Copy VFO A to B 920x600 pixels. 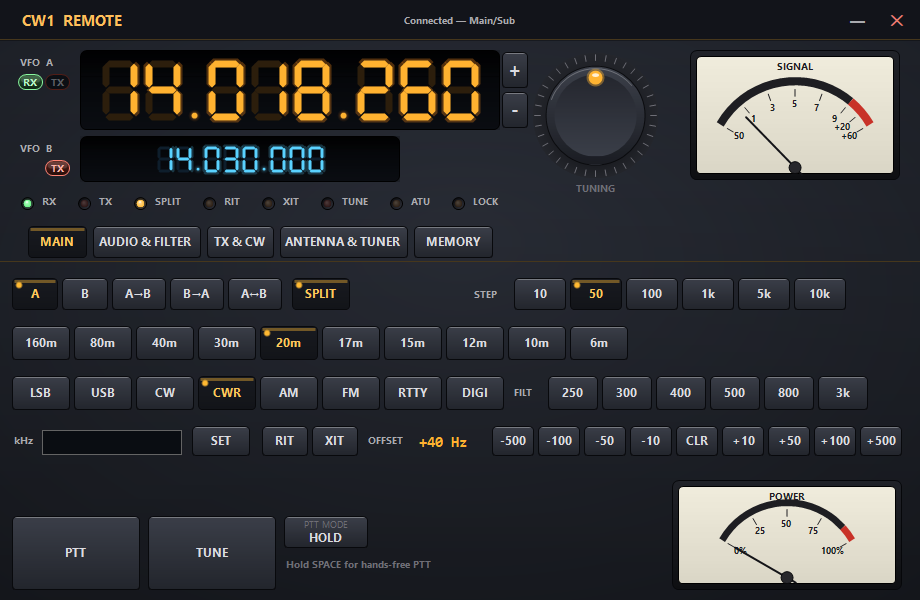click(x=138, y=294)
